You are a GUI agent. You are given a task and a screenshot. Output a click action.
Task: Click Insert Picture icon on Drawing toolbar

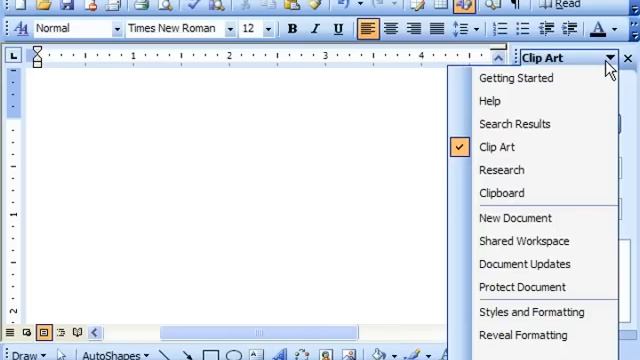click(349, 354)
